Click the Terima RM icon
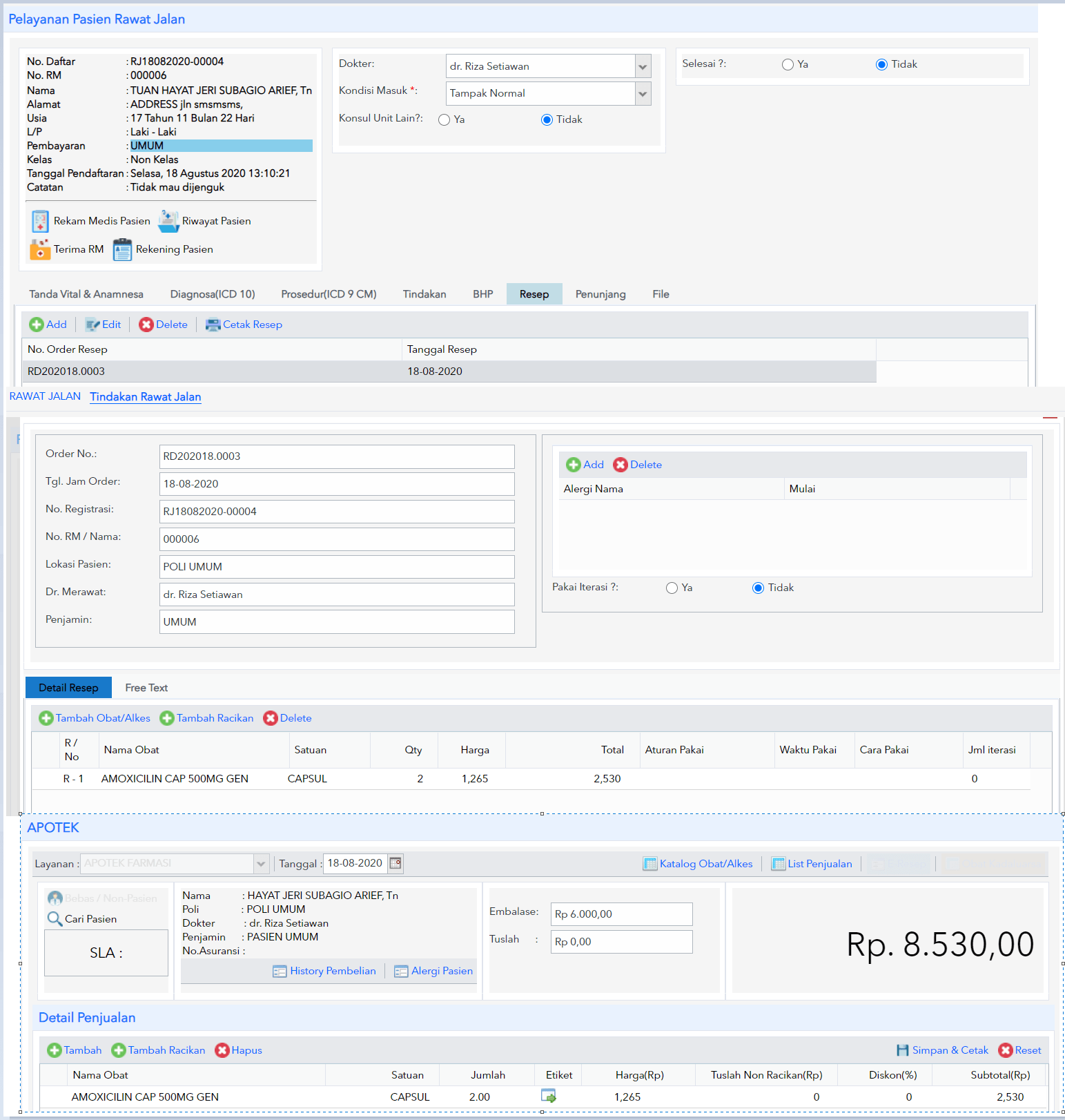The width and height of the screenshot is (1065, 1120). tap(40, 249)
